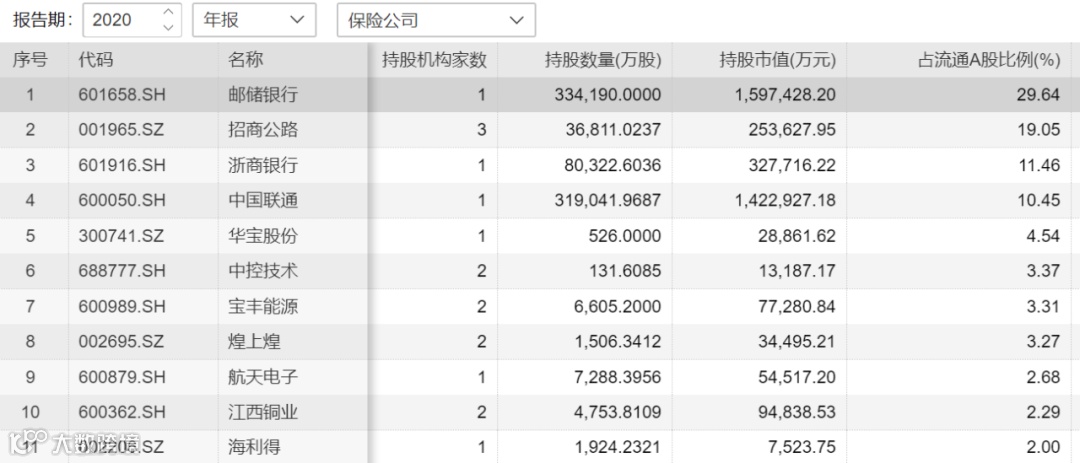This screenshot has height=463, width=1080.
Task: Decrease year with stepper down arrow
Action: click(168, 28)
